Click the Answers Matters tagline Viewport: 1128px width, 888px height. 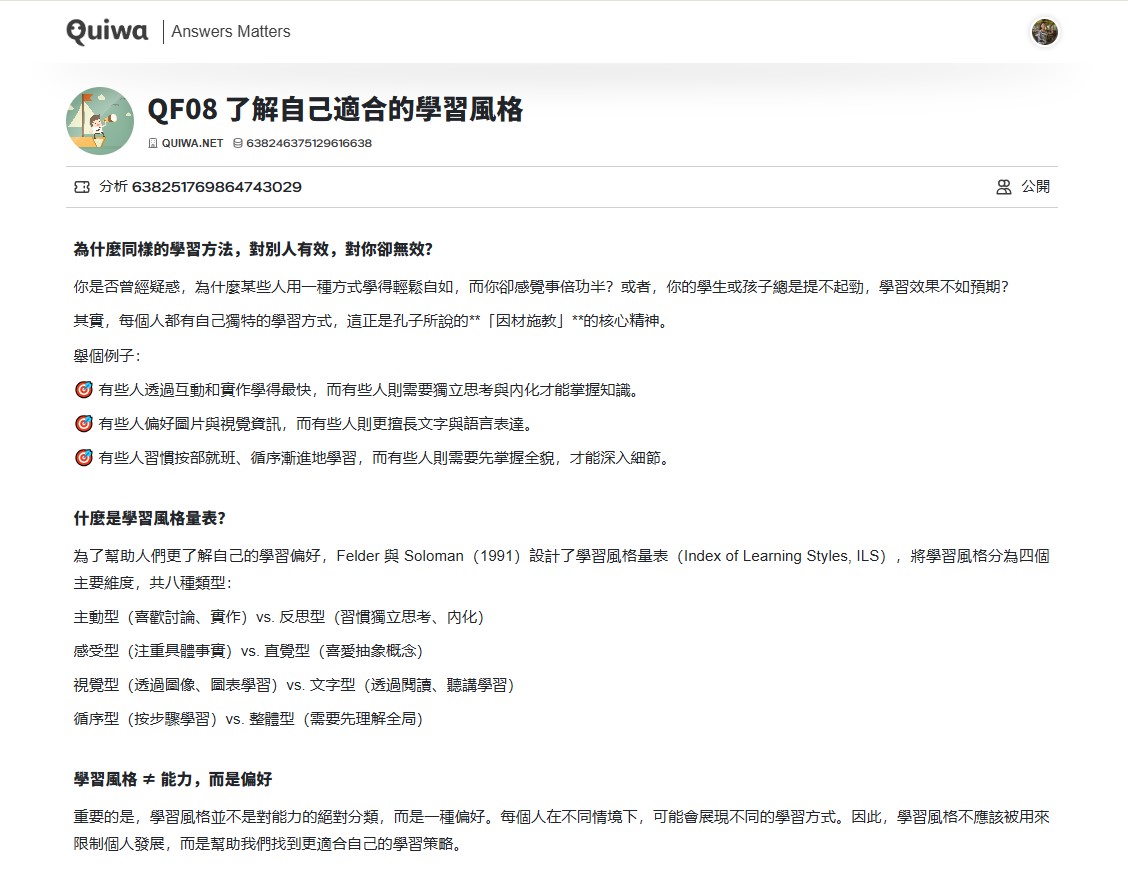231,32
